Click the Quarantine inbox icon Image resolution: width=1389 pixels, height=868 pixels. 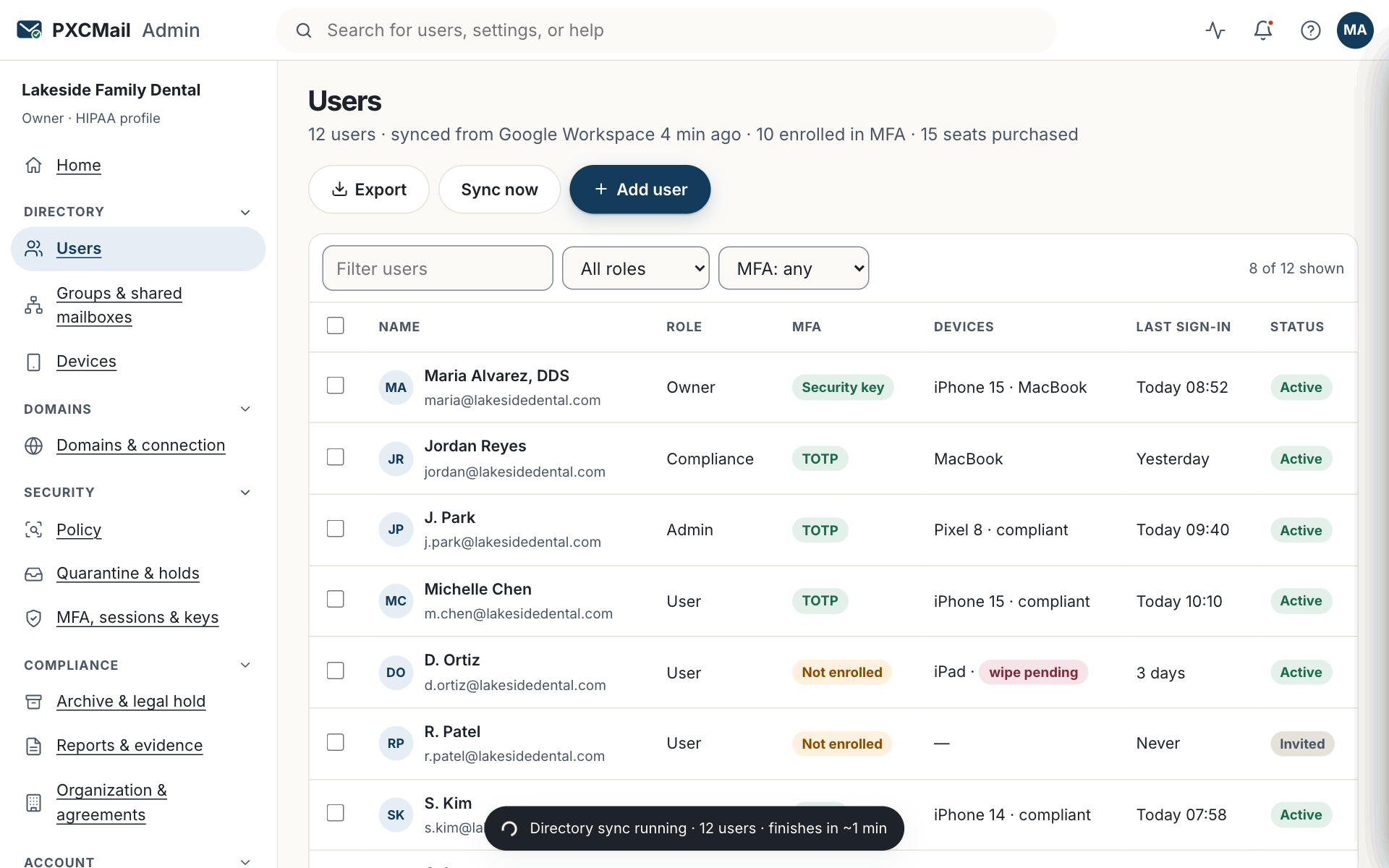[x=33, y=574]
